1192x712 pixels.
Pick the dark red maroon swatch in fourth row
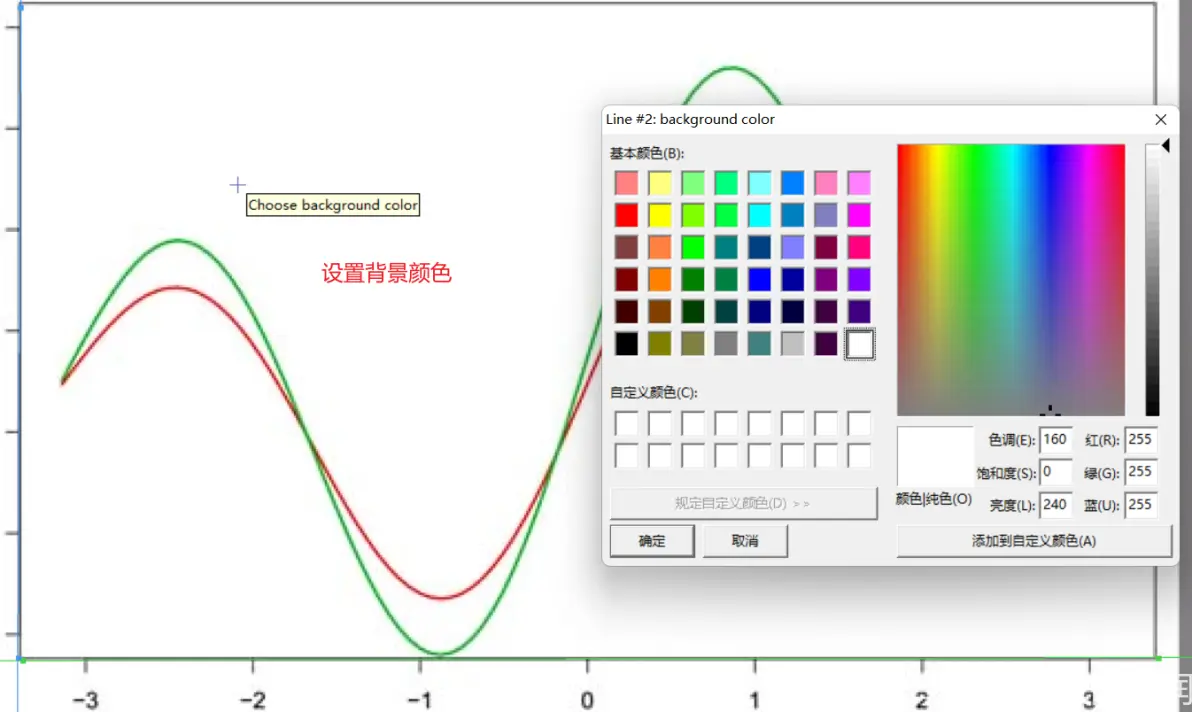click(x=626, y=280)
